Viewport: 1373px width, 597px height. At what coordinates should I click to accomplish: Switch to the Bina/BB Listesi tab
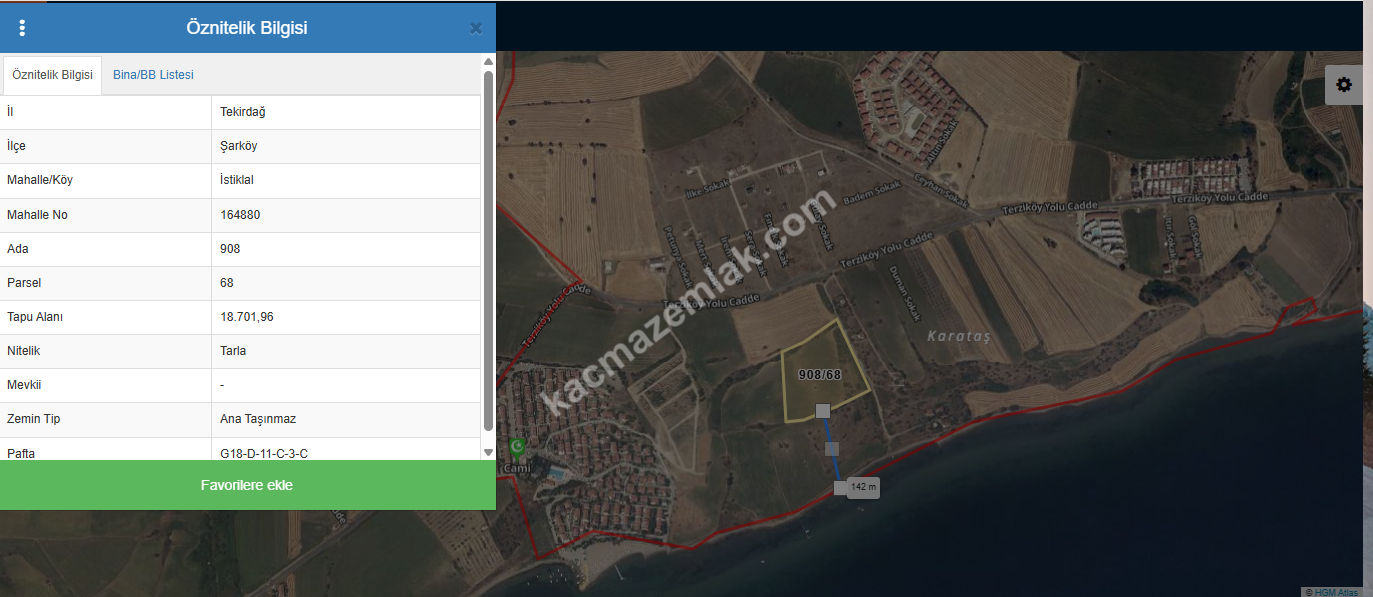coord(153,75)
